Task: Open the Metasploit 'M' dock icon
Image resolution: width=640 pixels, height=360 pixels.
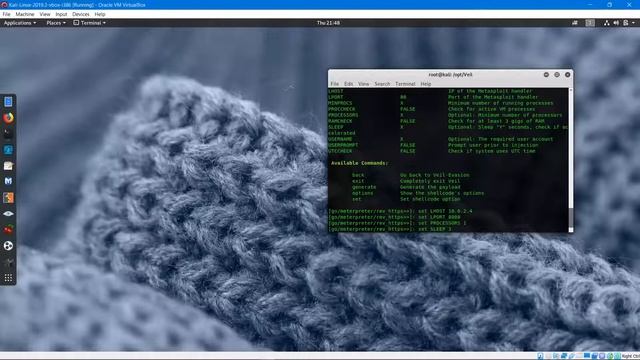Action: point(8,181)
